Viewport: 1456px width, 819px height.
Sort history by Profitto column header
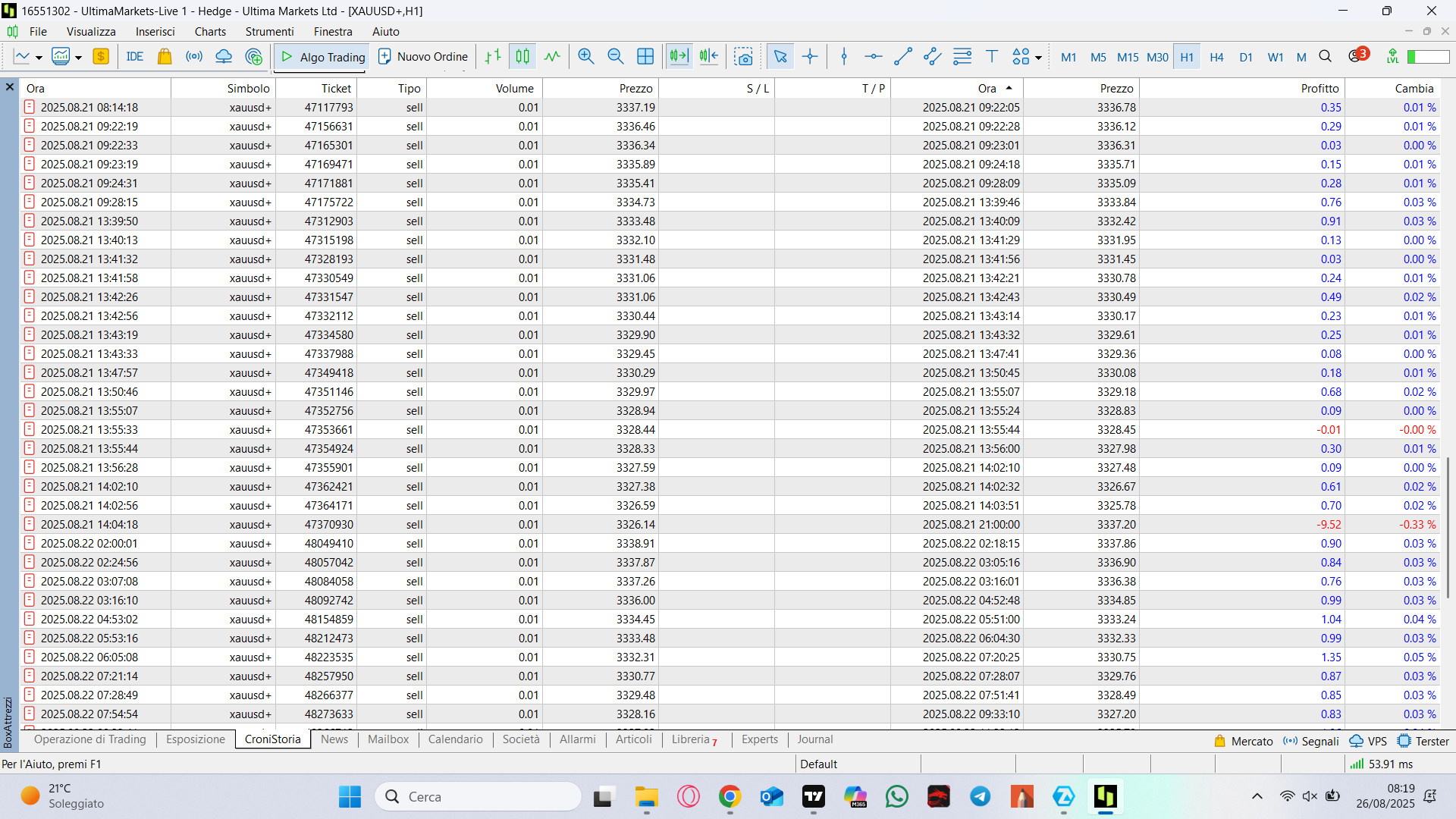click(x=1319, y=89)
